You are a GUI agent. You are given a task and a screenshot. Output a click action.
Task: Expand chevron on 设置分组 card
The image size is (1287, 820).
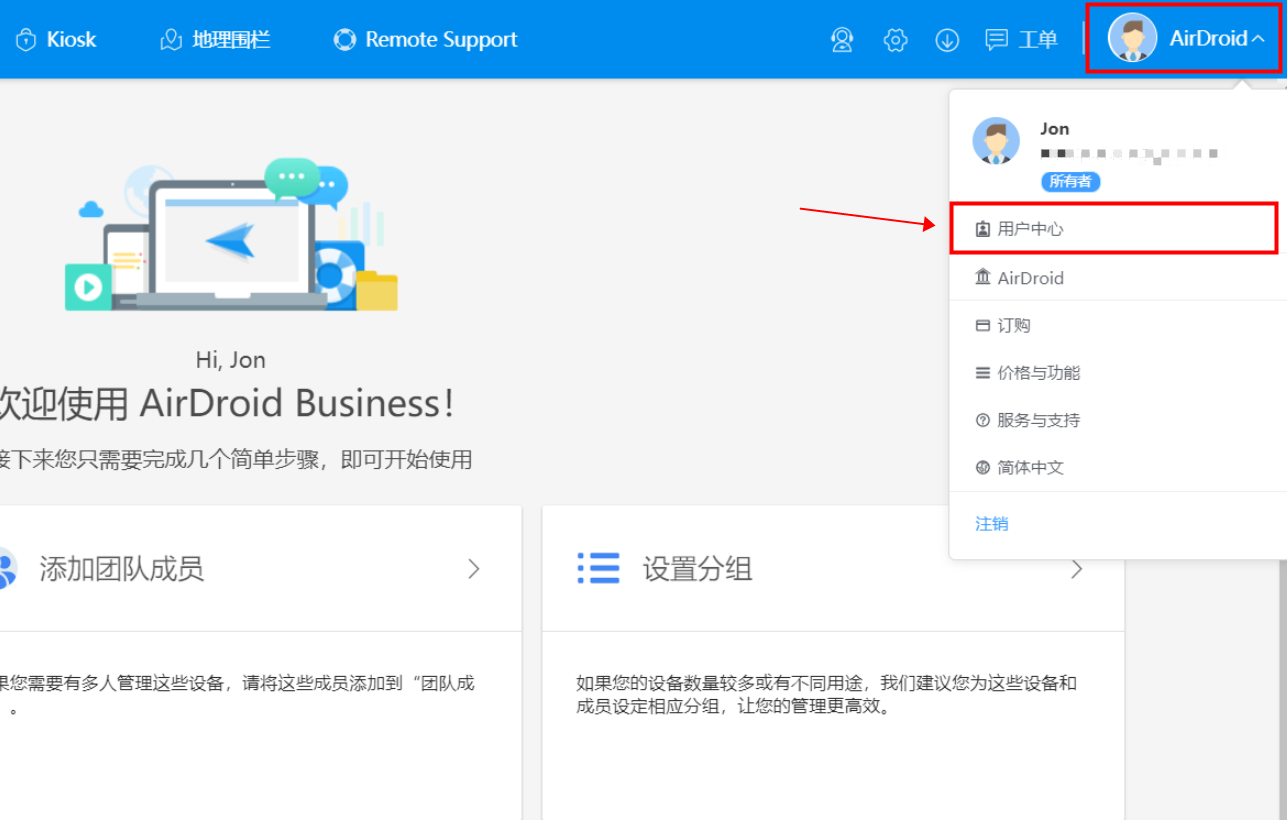click(x=1077, y=569)
